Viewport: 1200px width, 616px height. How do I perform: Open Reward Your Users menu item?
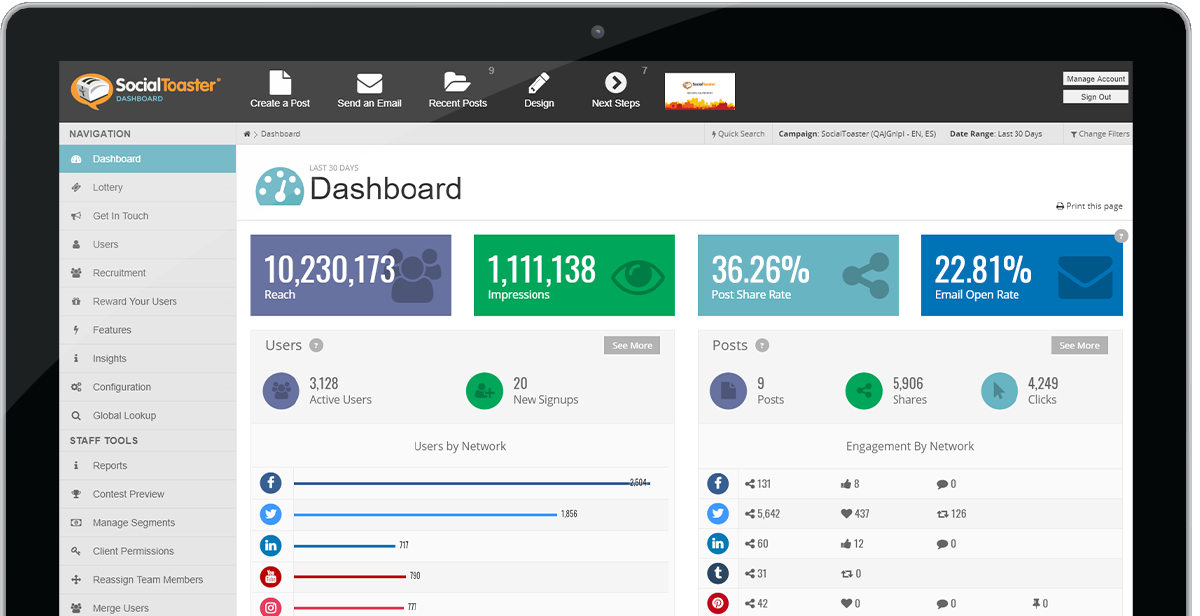pos(135,302)
